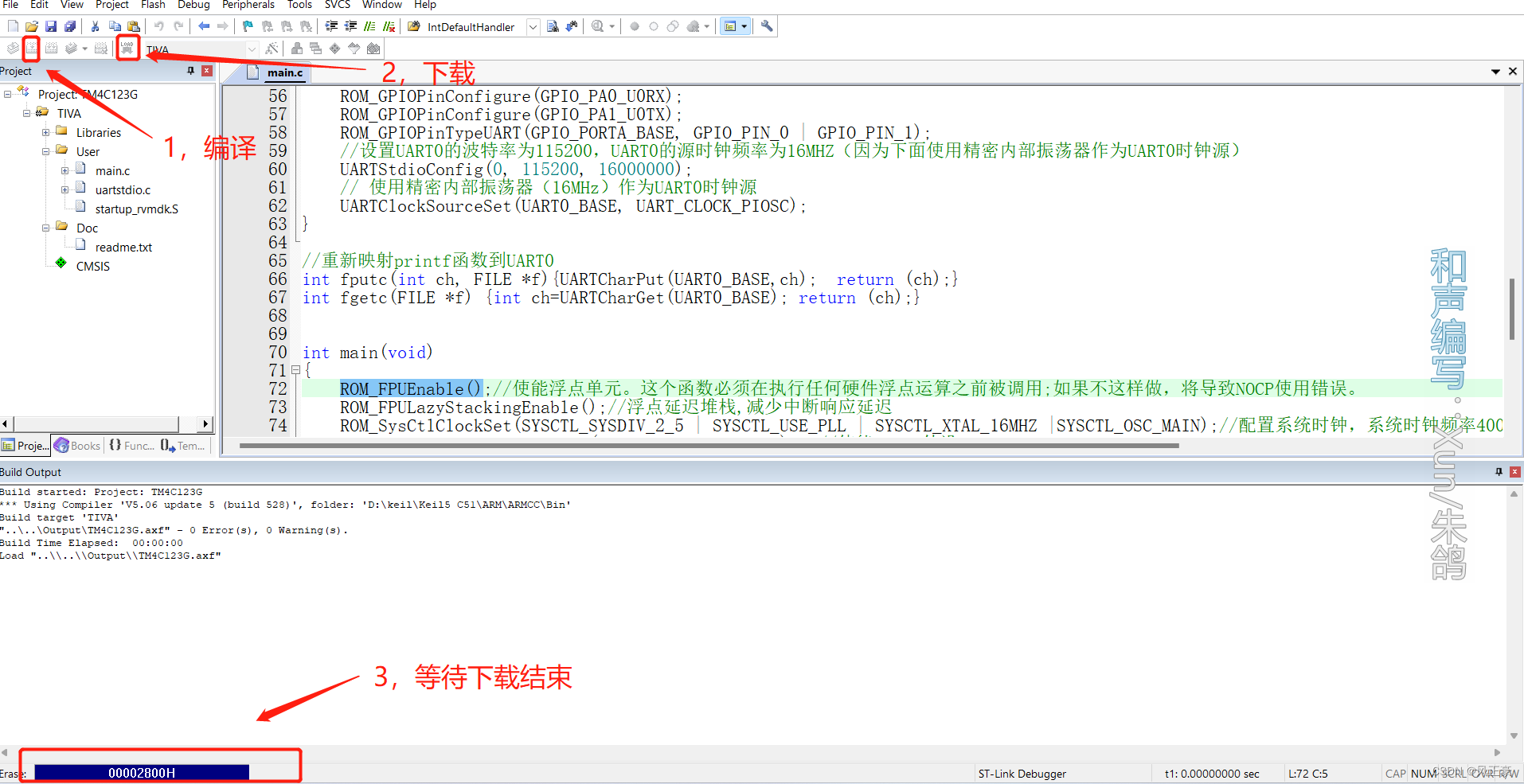Open Options for Target
Image resolution: width=1524 pixels, height=784 pixels.
click(272, 49)
